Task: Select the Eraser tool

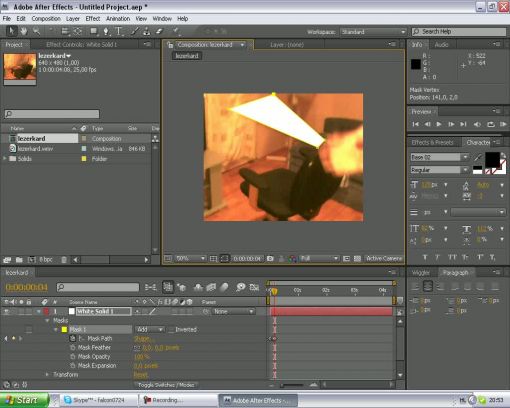Action: tap(159, 31)
